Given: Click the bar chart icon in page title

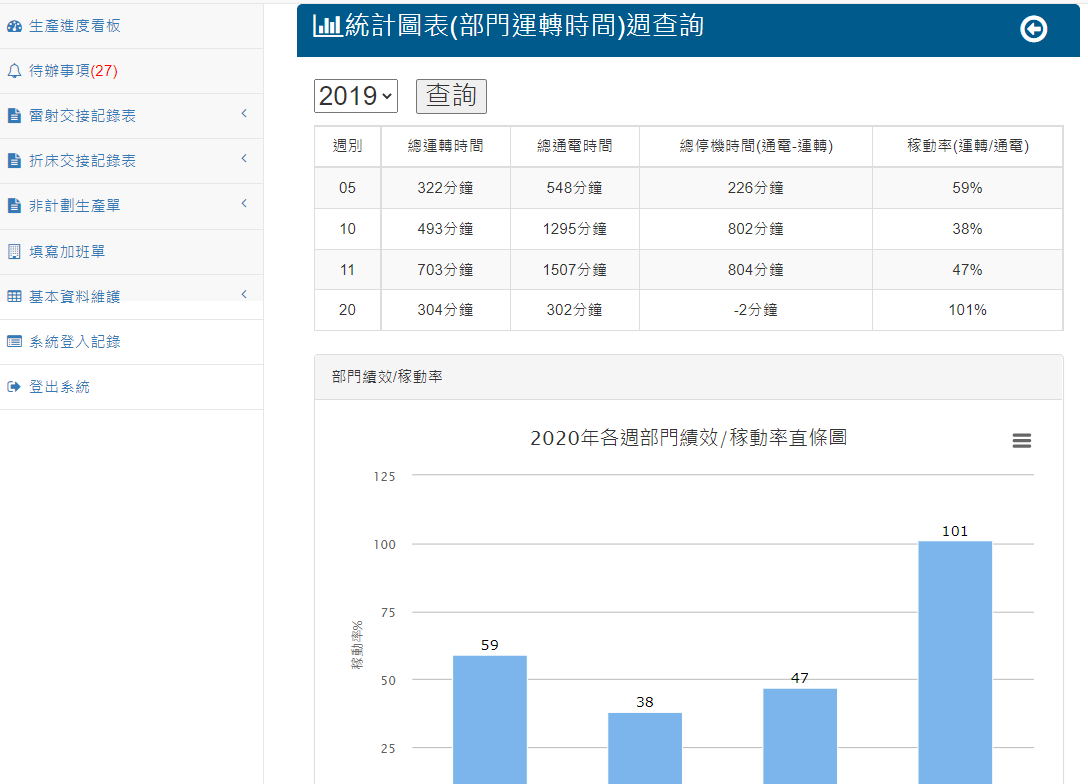Looking at the screenshot, I should pos(327,26).
